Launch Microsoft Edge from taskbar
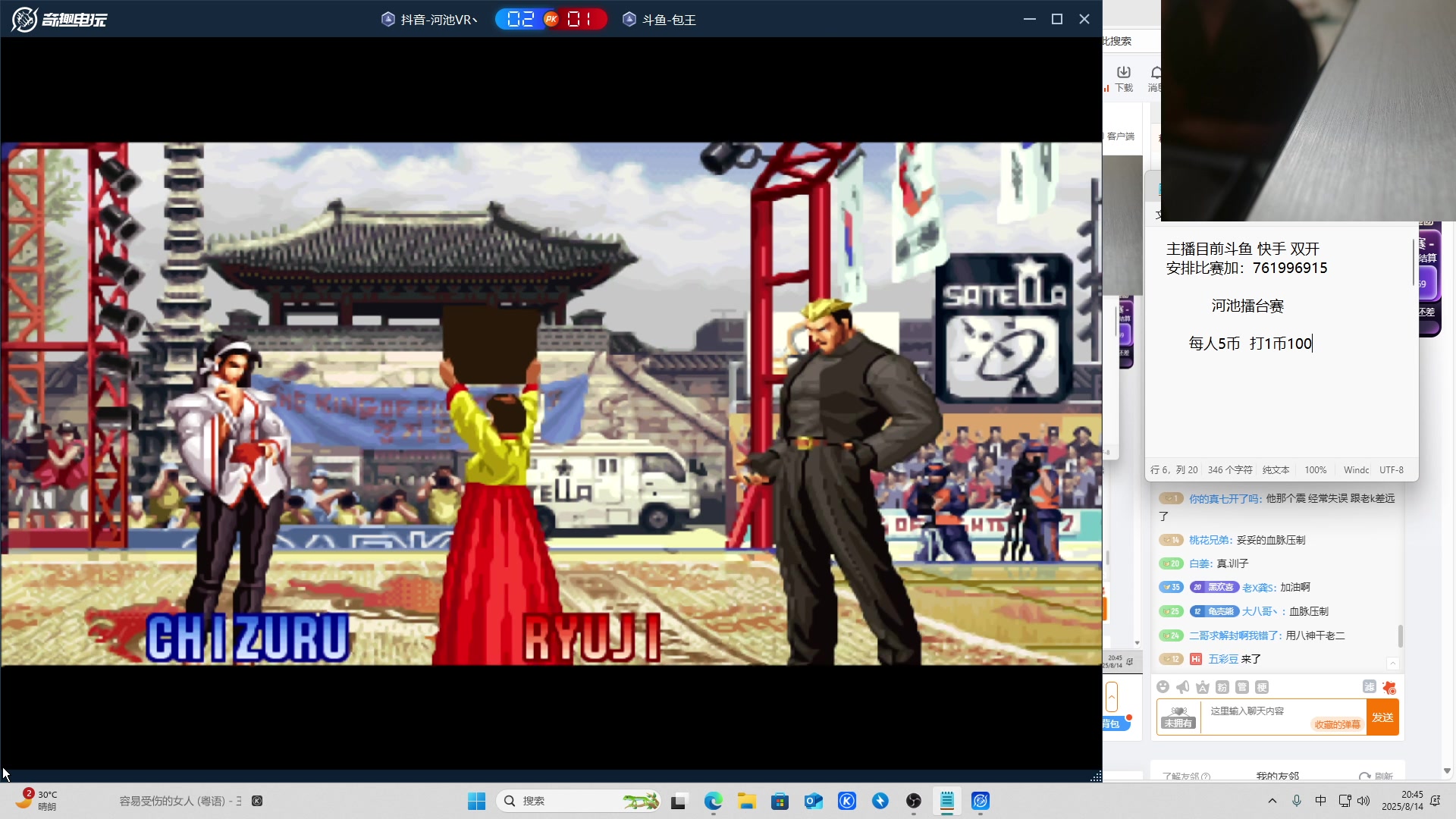 [x=713, y=801]
